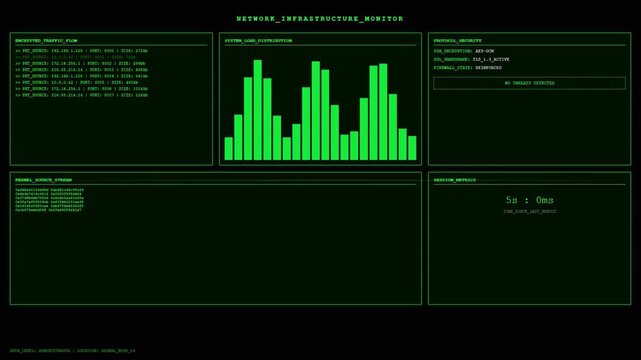
Task: Click the NO THREATS DETECTED status box
Action: click(529, 83)
